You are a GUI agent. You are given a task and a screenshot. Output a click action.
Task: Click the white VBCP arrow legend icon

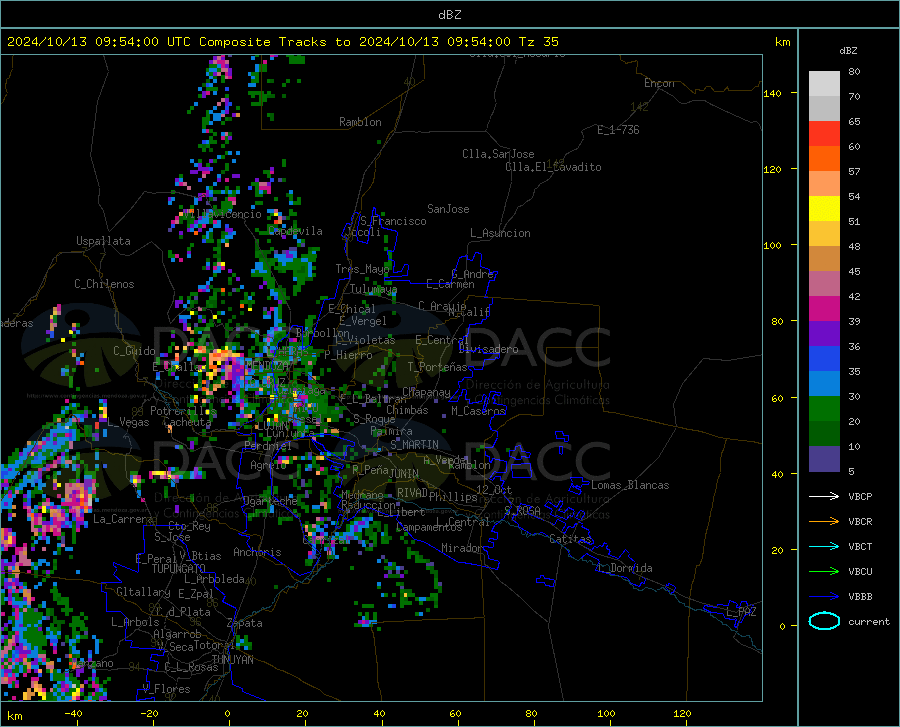click(x=824, y=496)
